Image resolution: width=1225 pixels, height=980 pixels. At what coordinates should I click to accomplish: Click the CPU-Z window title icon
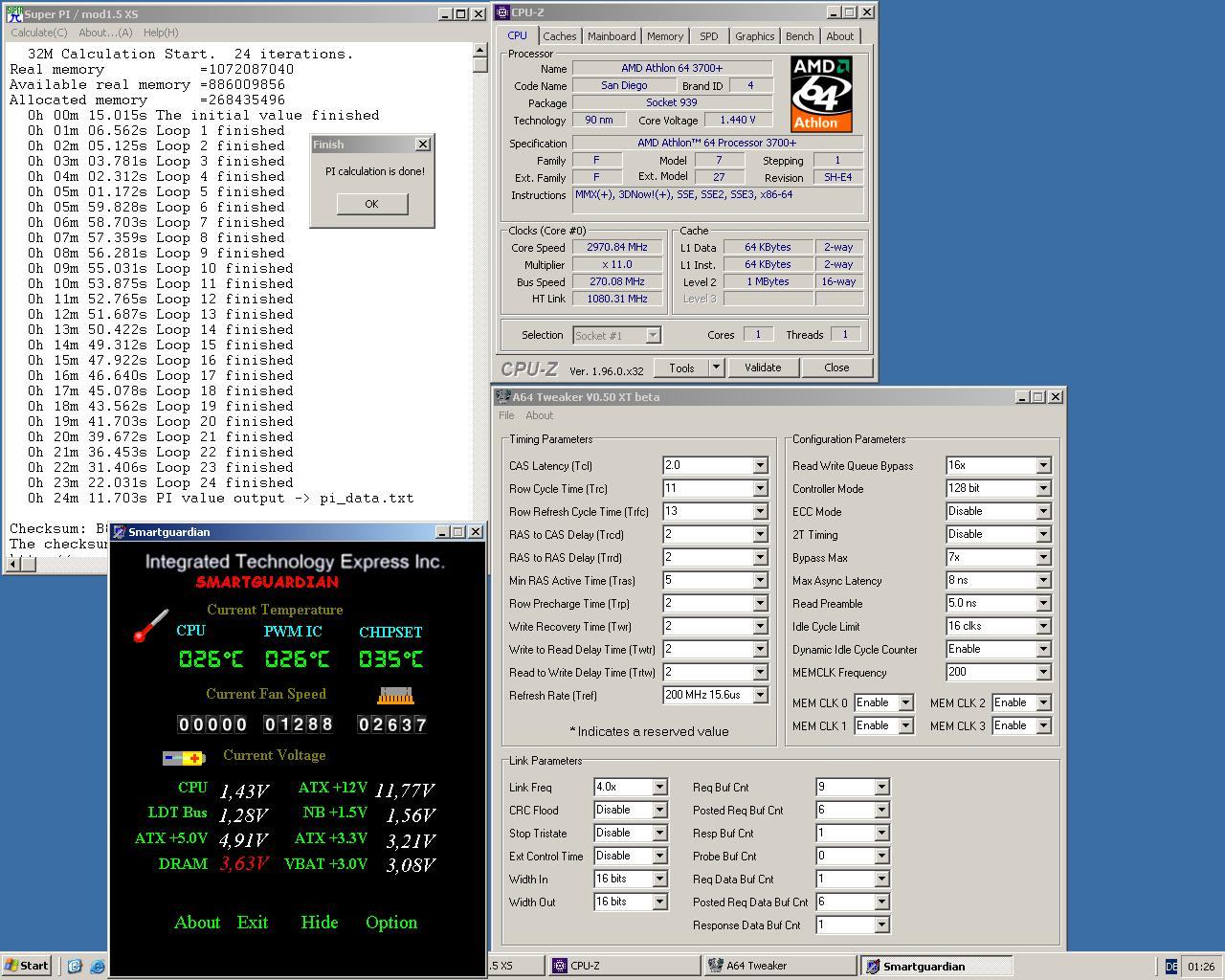click(502, 12)
